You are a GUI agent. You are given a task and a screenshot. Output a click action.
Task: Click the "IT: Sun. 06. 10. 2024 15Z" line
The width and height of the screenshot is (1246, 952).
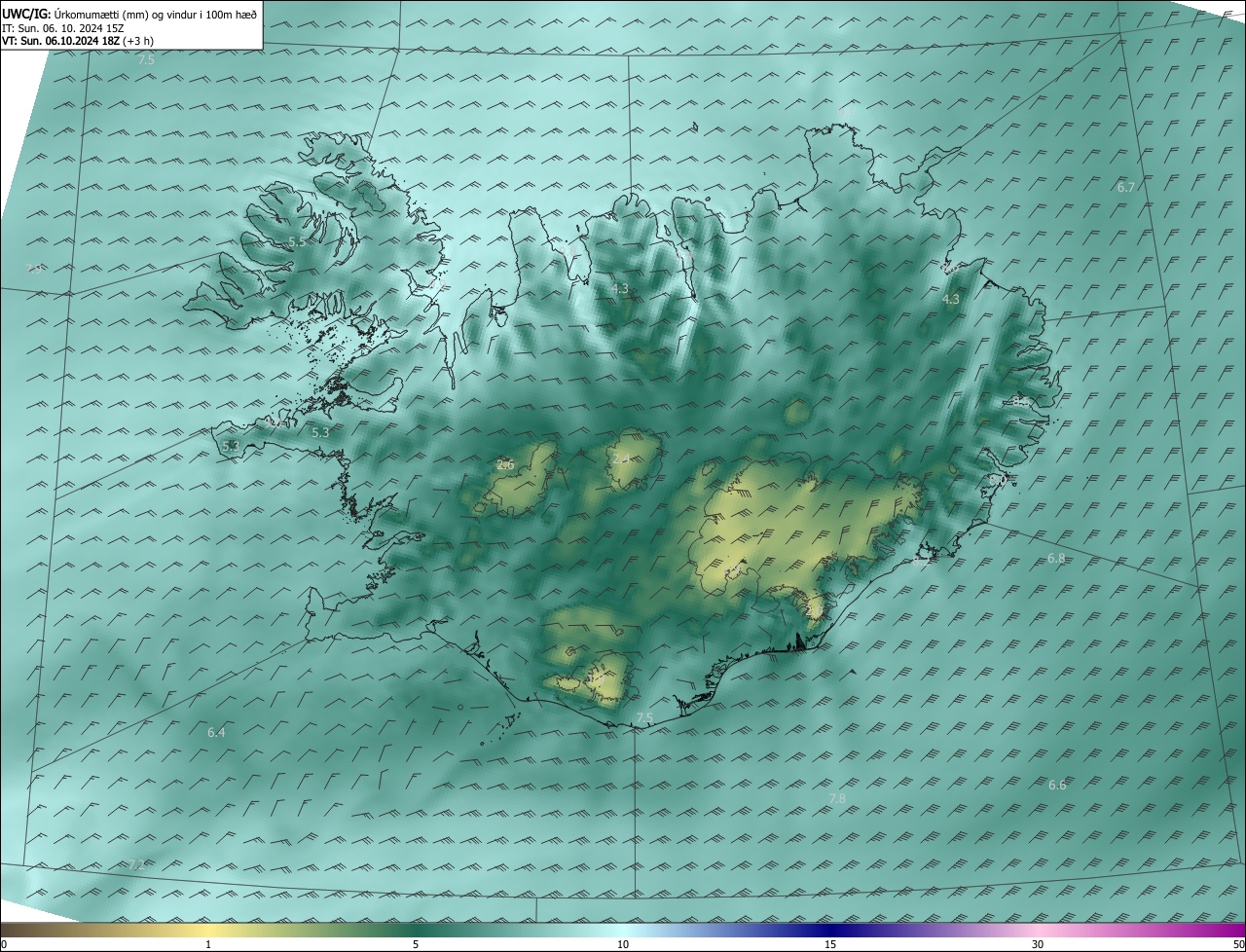click(x=63, y=28)
